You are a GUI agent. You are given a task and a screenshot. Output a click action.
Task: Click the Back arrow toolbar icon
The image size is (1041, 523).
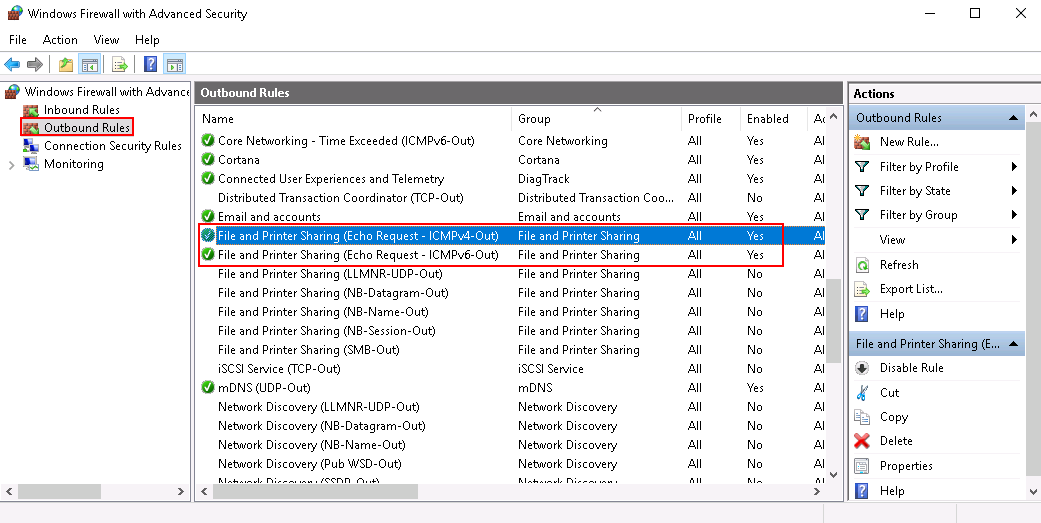tap(12, 64)
